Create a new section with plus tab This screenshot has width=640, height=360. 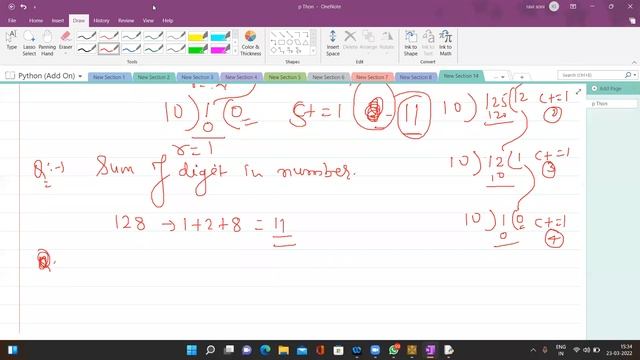[521, 77]
